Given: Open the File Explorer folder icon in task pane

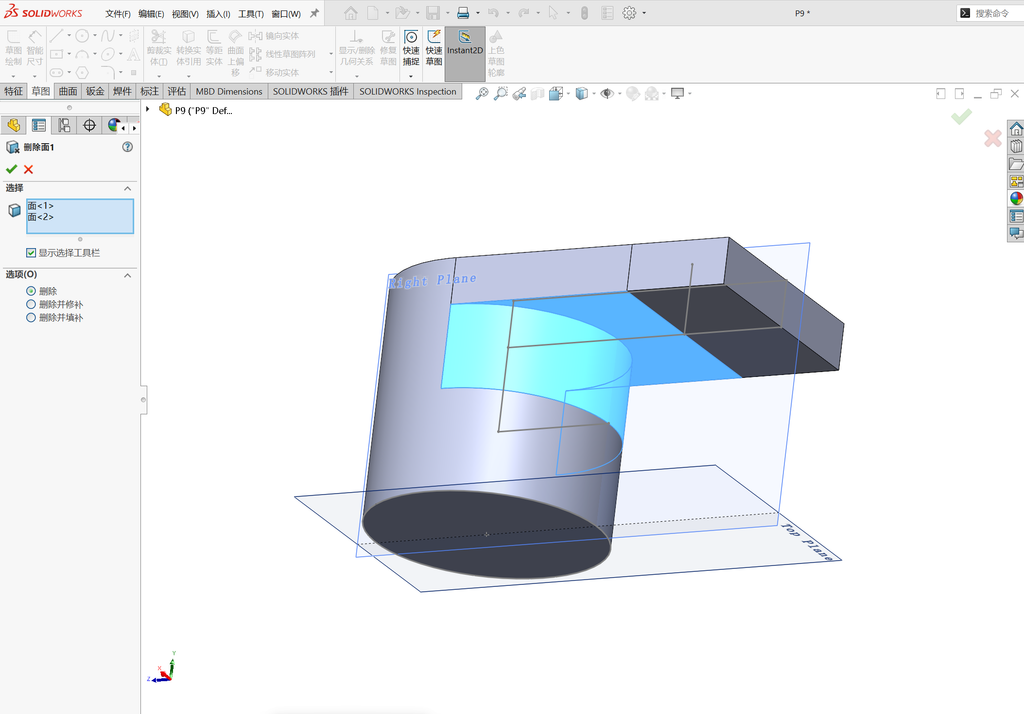Looking at the screenshot, I should [x=1016, y=163].
